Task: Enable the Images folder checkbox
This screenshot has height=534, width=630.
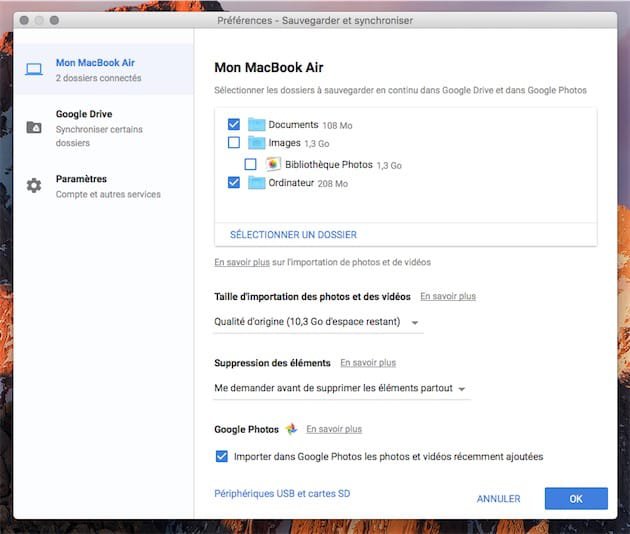Action: [x=234, y=144]
